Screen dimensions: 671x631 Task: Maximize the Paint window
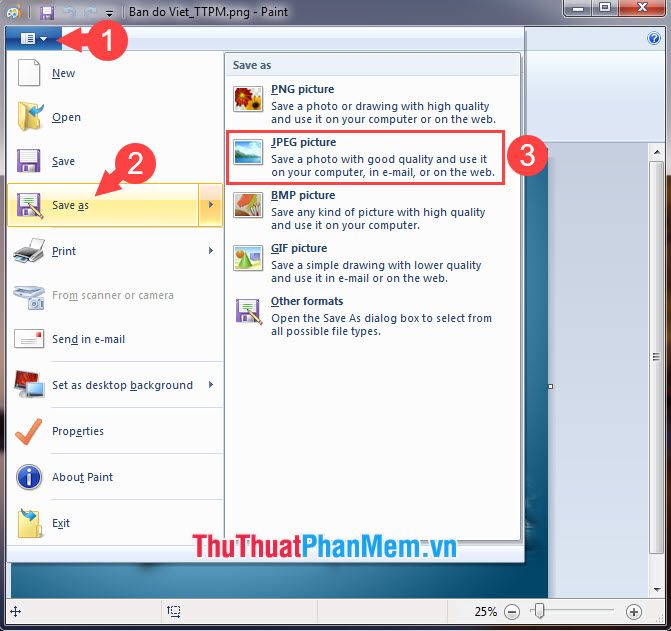click(605, 8)
